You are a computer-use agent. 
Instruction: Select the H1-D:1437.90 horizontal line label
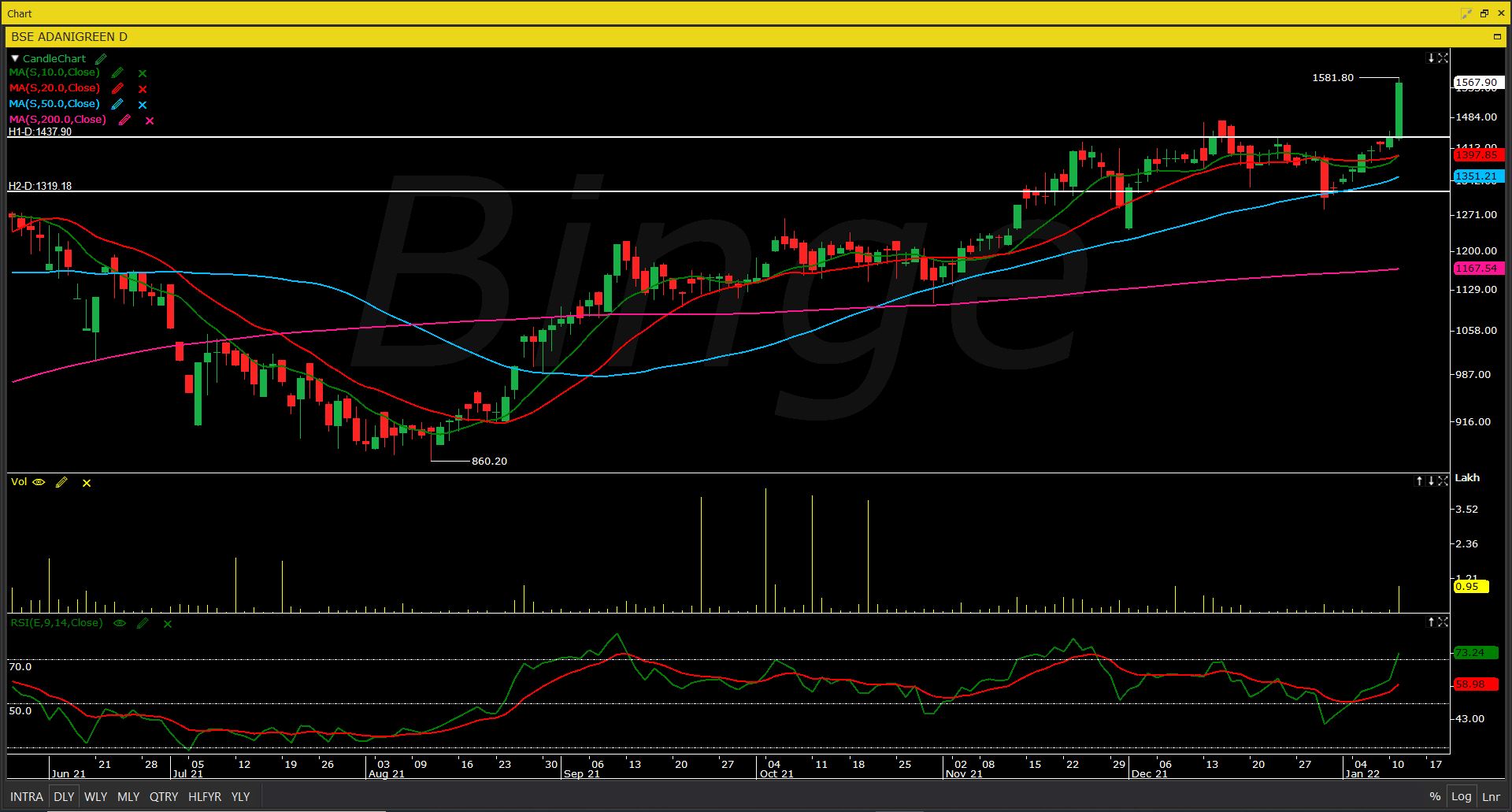[x=40, y=132]
